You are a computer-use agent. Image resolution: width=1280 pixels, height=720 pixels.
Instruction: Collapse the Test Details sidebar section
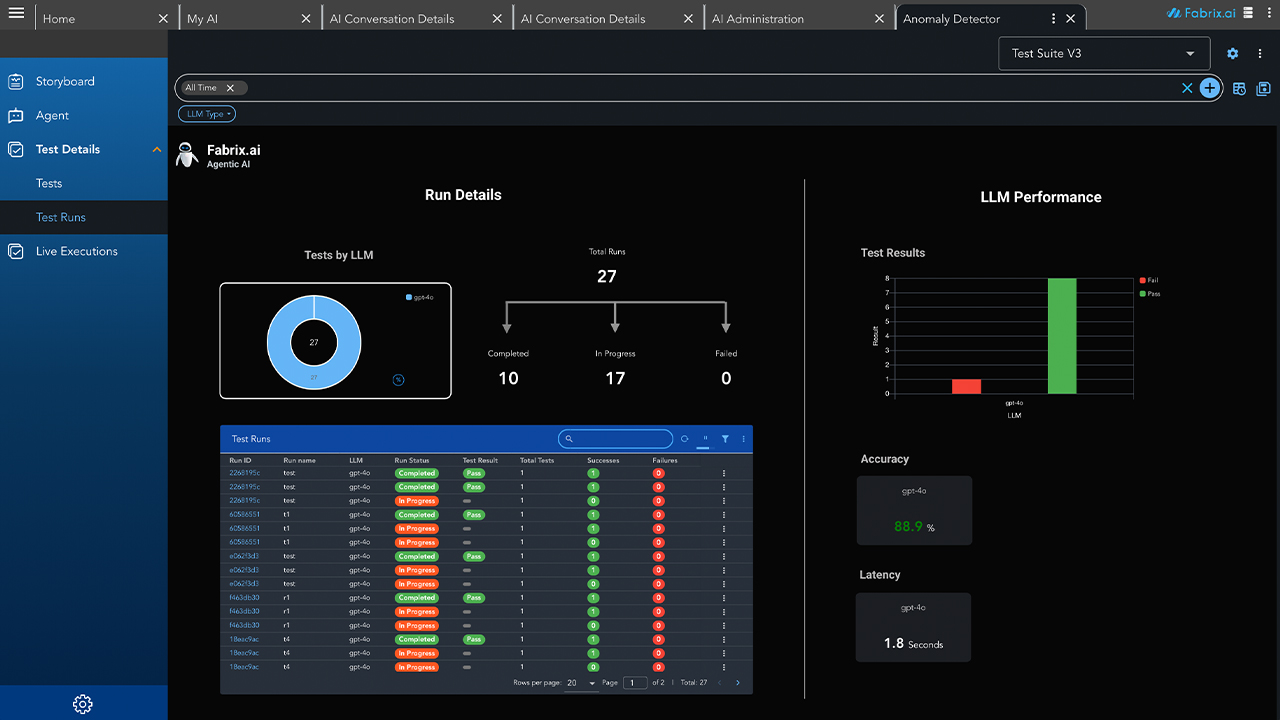pos(156,150)
